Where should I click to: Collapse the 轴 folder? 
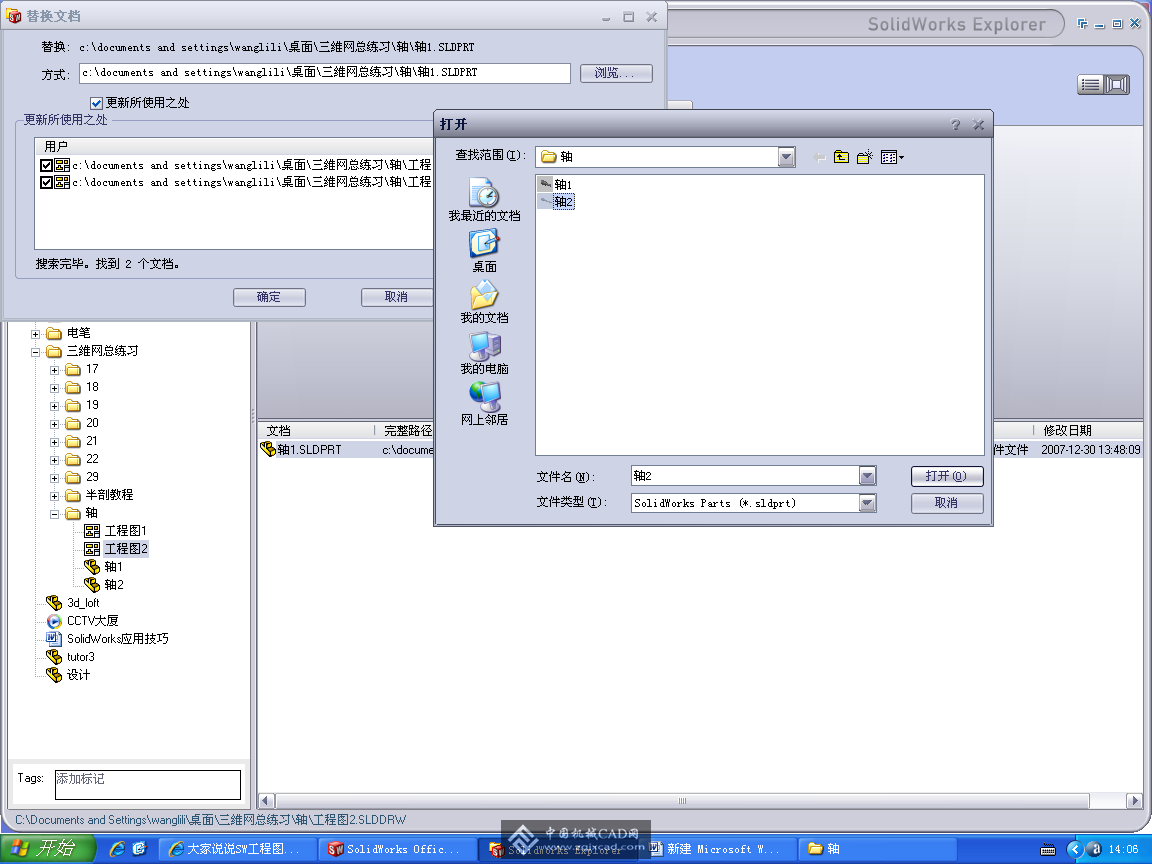(x=54, y=514)
